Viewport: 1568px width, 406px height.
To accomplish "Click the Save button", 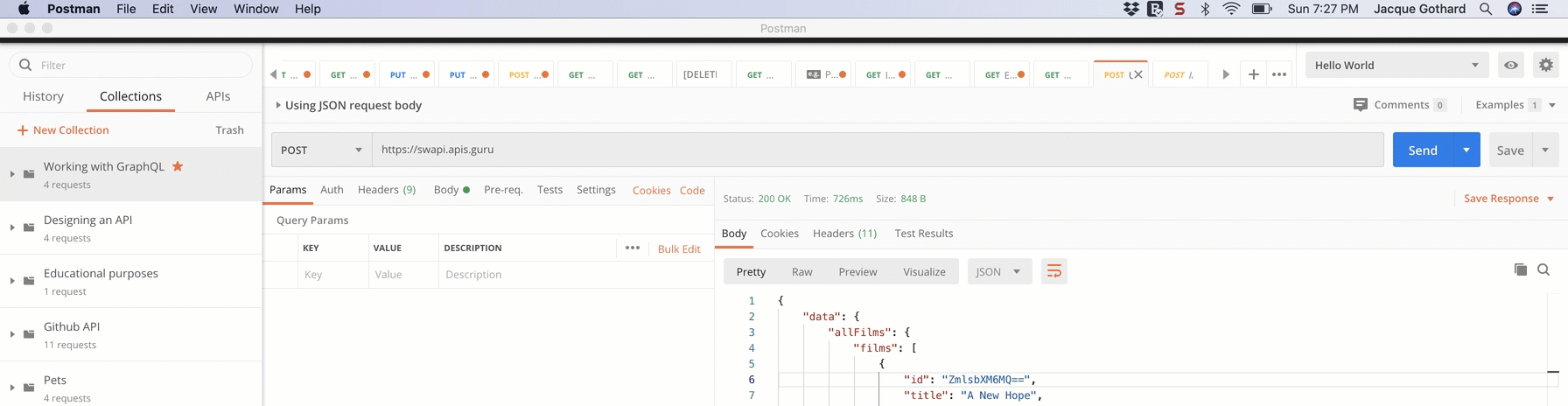I will (1510, 150).
